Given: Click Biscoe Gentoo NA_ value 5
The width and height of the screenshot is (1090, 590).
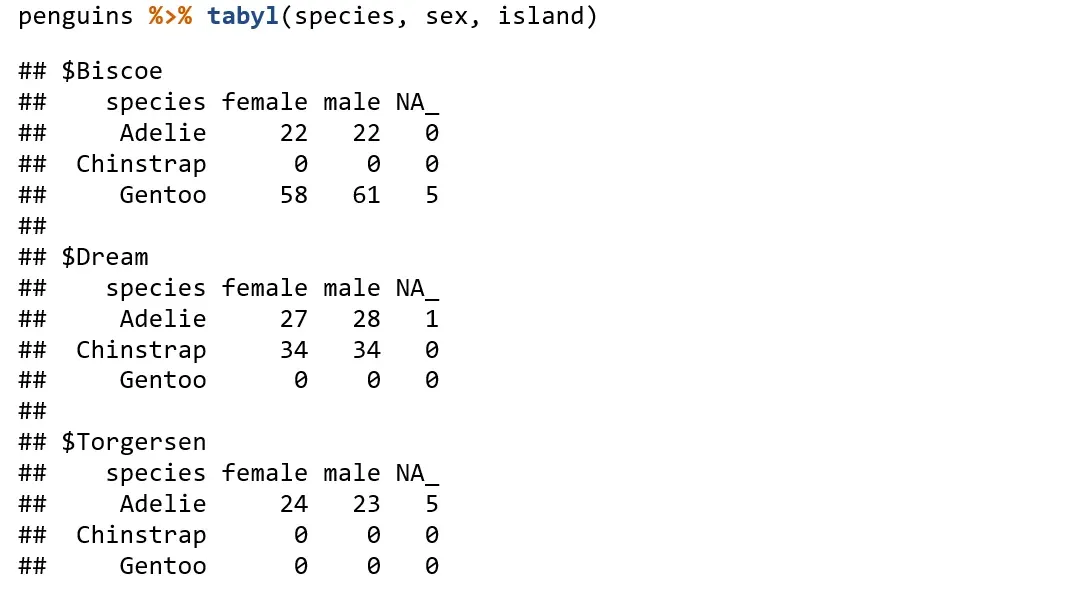Looking at the screenshot, I should [432, 195].
